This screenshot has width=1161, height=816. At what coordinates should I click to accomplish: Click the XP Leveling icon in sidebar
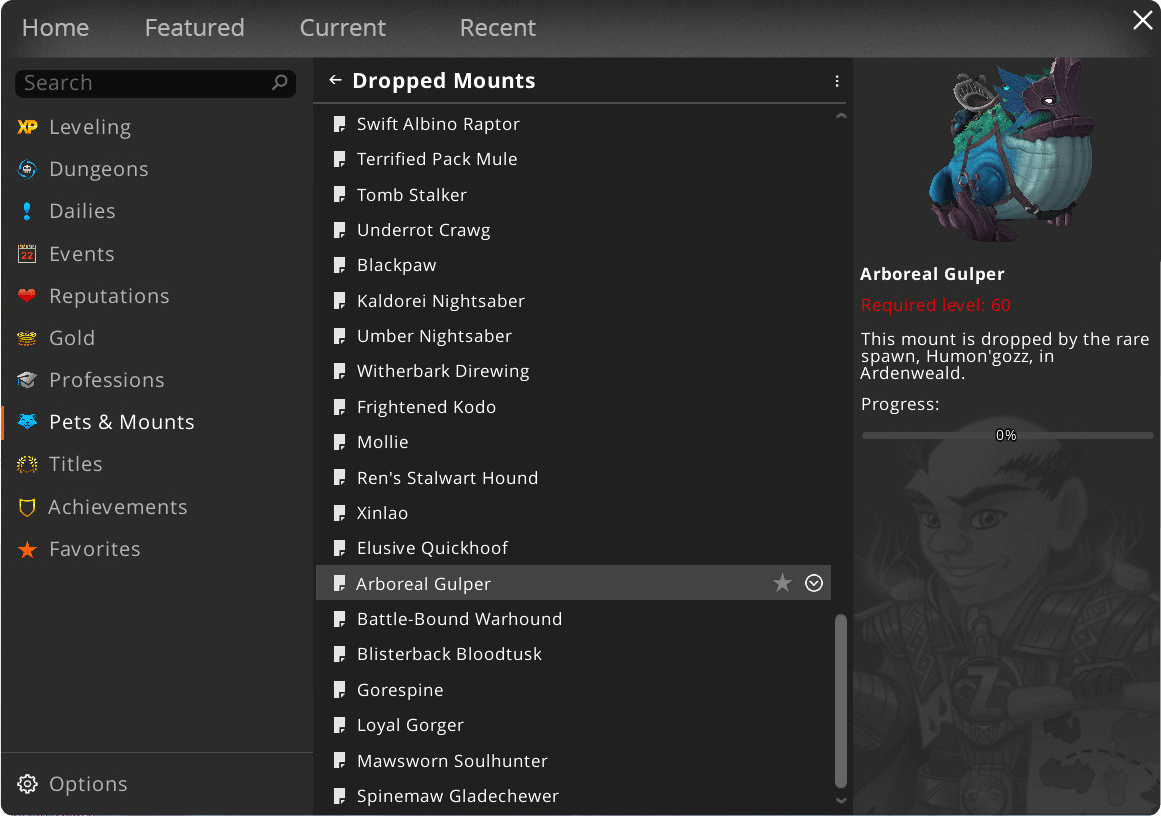pyautogui.click(x=27, y=127)
